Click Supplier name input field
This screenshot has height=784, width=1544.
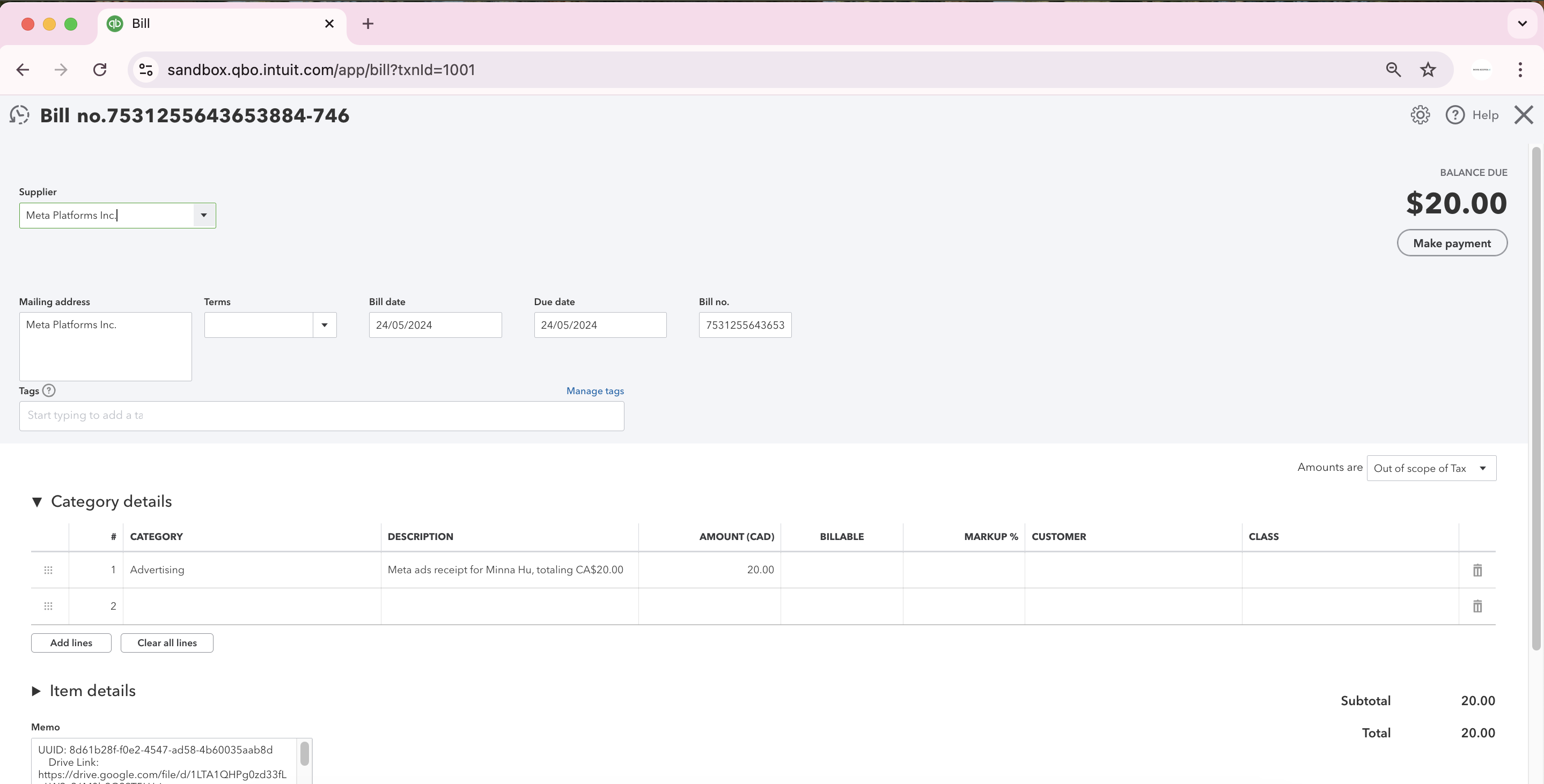pos(107,216)
